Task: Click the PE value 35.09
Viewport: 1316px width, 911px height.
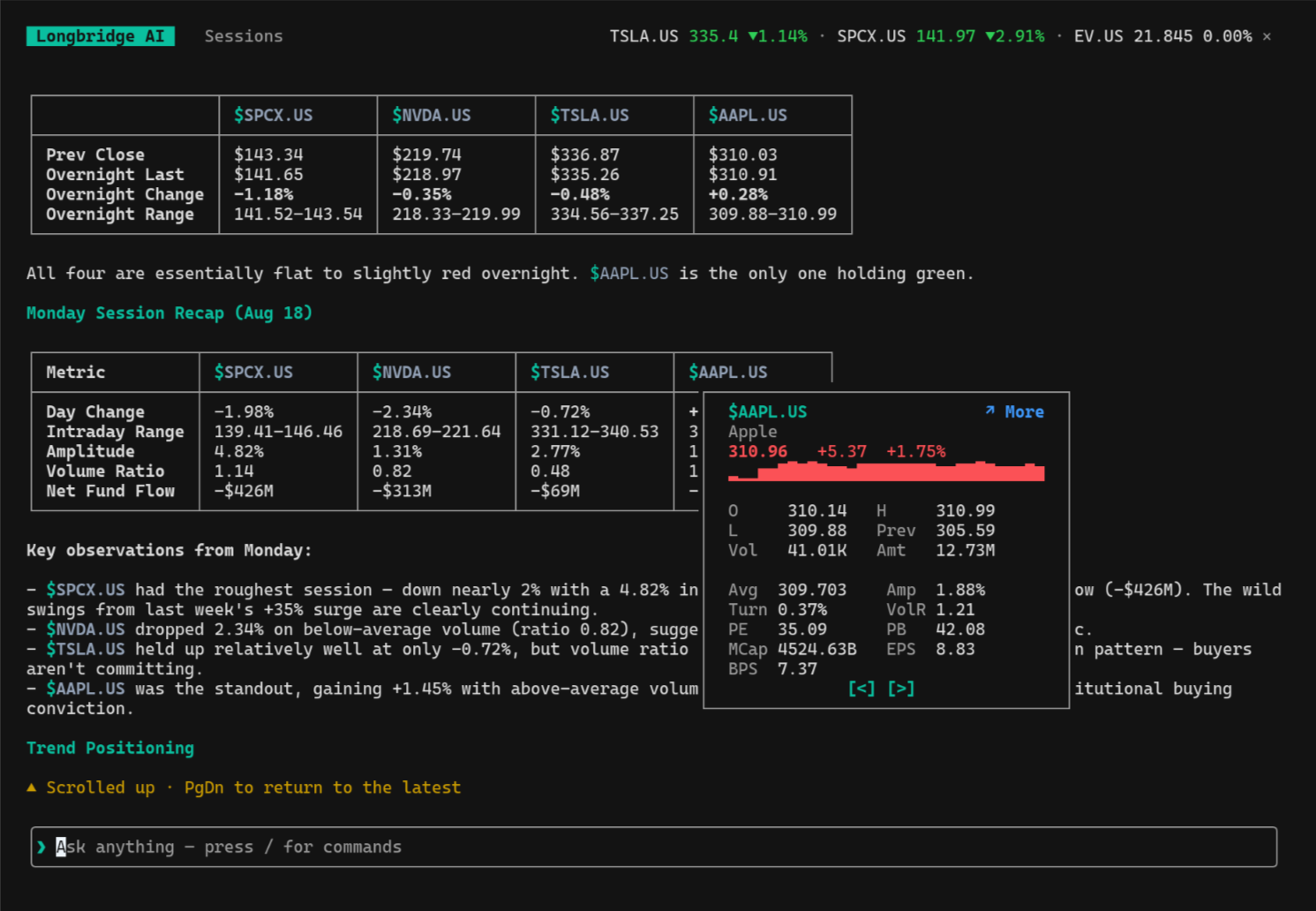Action: pos(802,629)
